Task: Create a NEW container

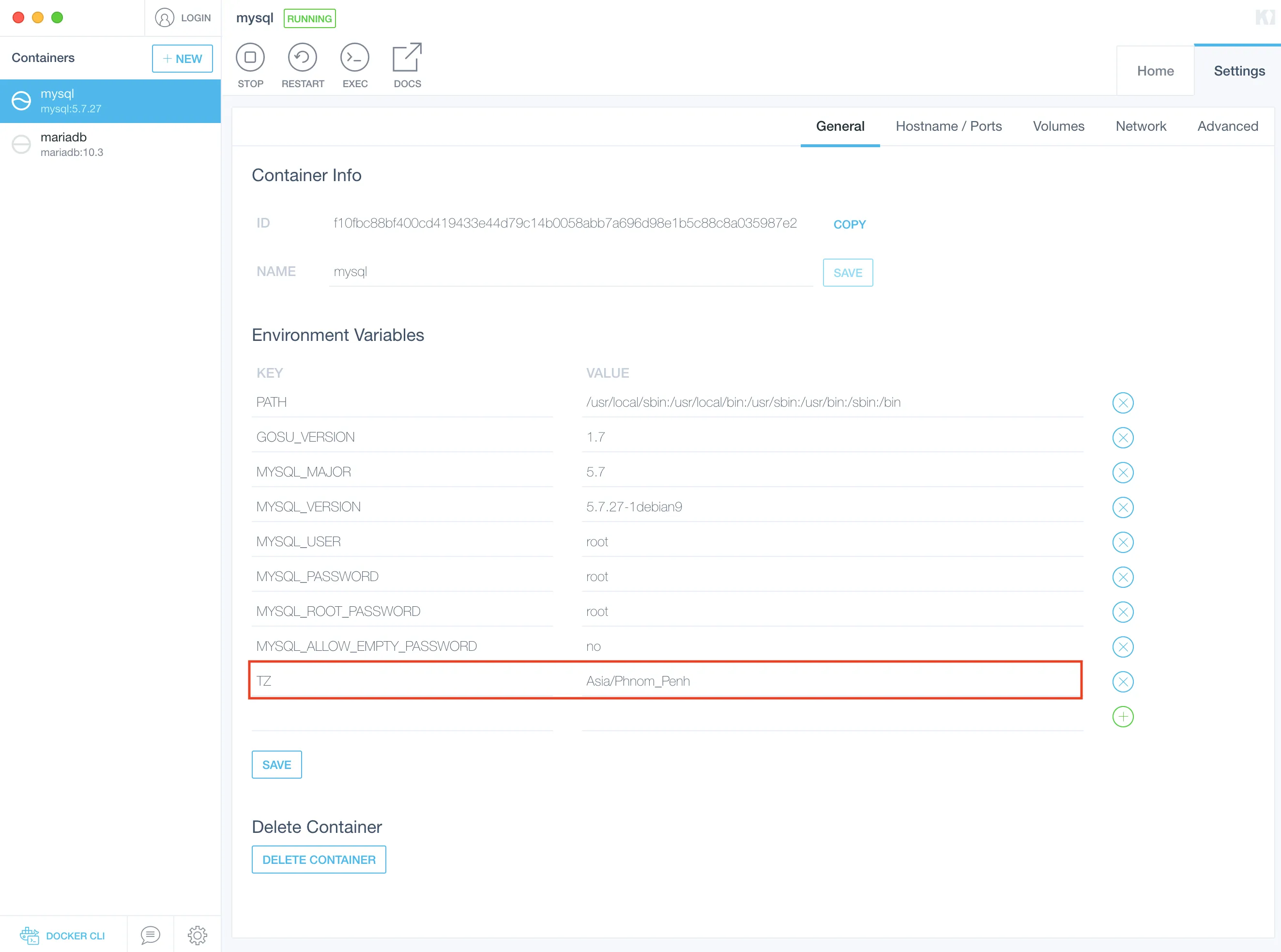Action: (x=182, y=59)
